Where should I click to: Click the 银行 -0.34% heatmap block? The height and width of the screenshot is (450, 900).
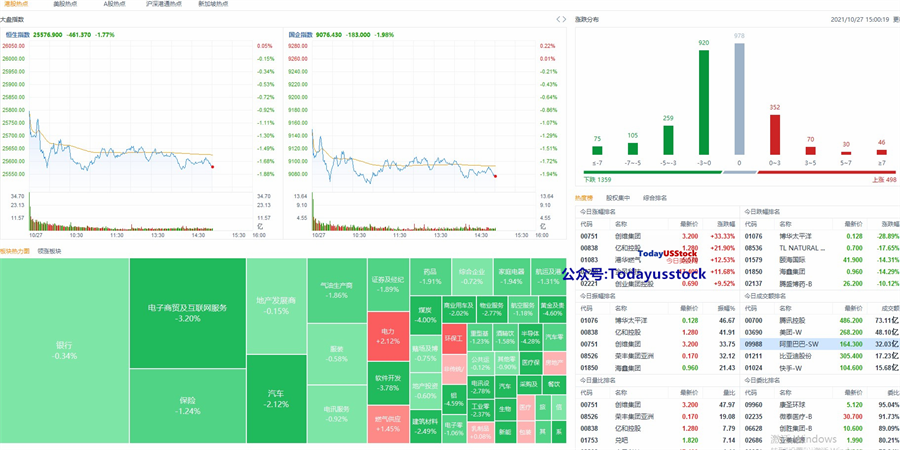[x=64, y=351]
